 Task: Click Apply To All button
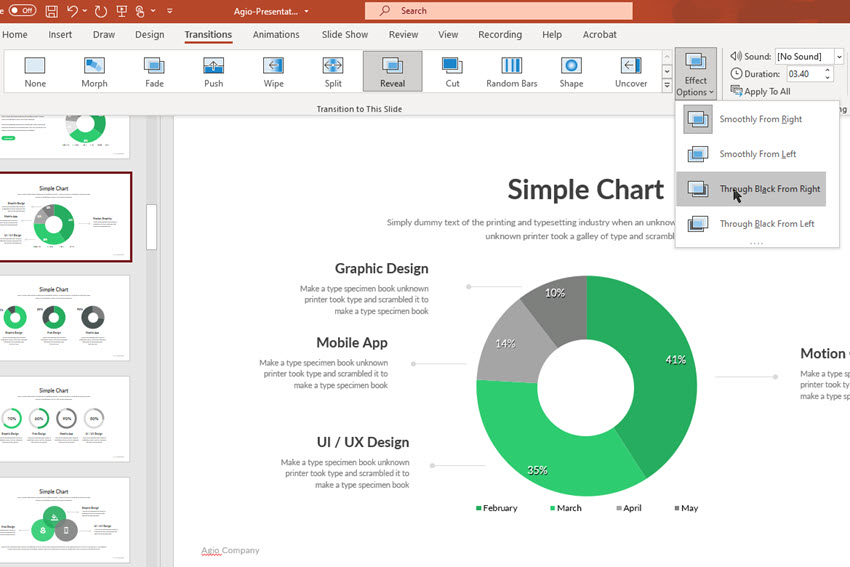coord(761,92)
